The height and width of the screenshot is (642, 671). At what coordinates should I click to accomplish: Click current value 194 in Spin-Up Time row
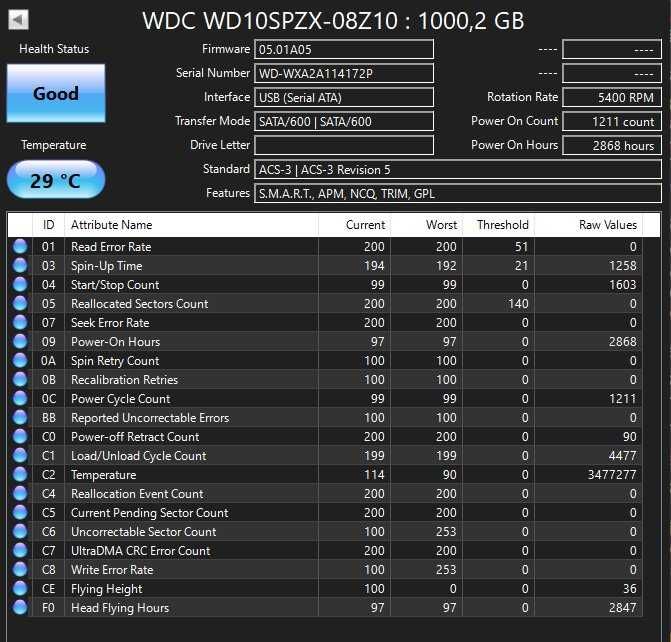click(x=374, y=266)
